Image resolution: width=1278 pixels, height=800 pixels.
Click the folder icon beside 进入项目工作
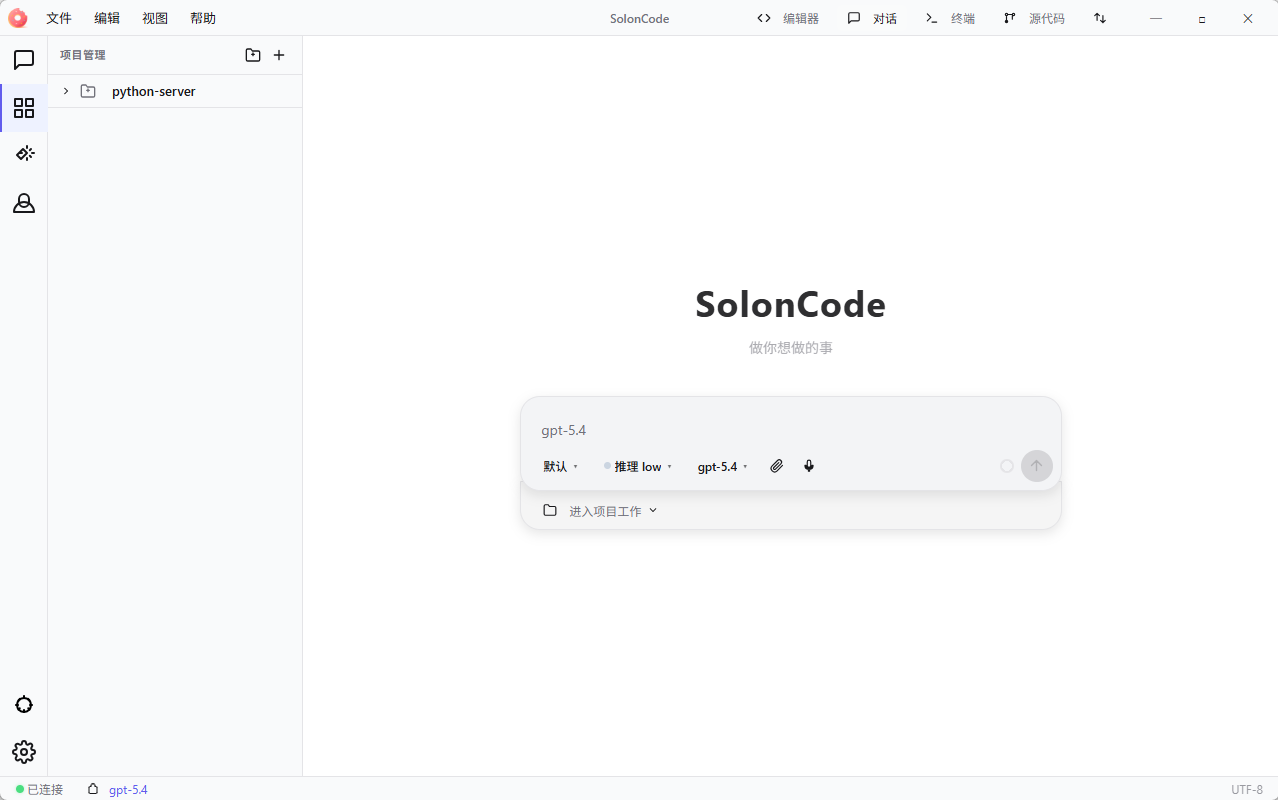(x=550, y=510)
